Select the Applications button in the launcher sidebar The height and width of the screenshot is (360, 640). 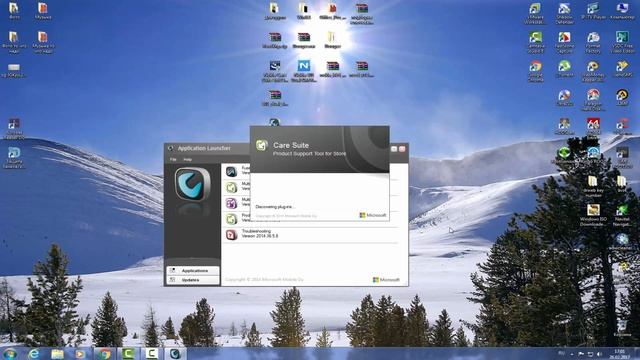tap(193, 271)
